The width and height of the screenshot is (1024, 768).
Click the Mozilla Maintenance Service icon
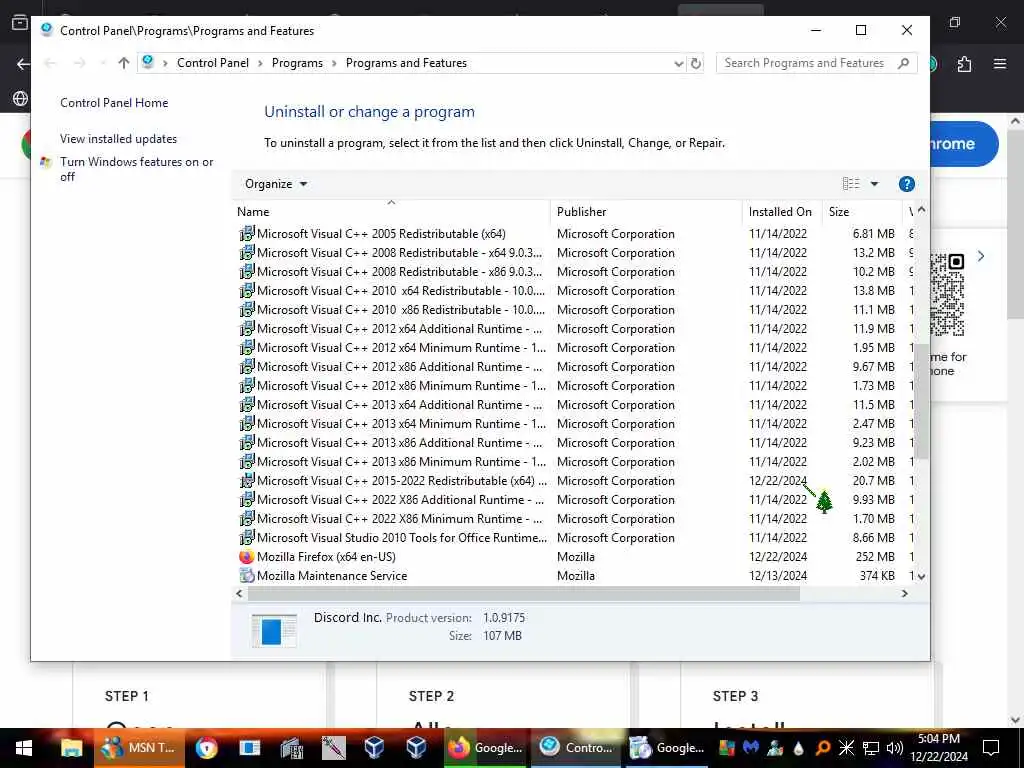[x=246, y=576]
